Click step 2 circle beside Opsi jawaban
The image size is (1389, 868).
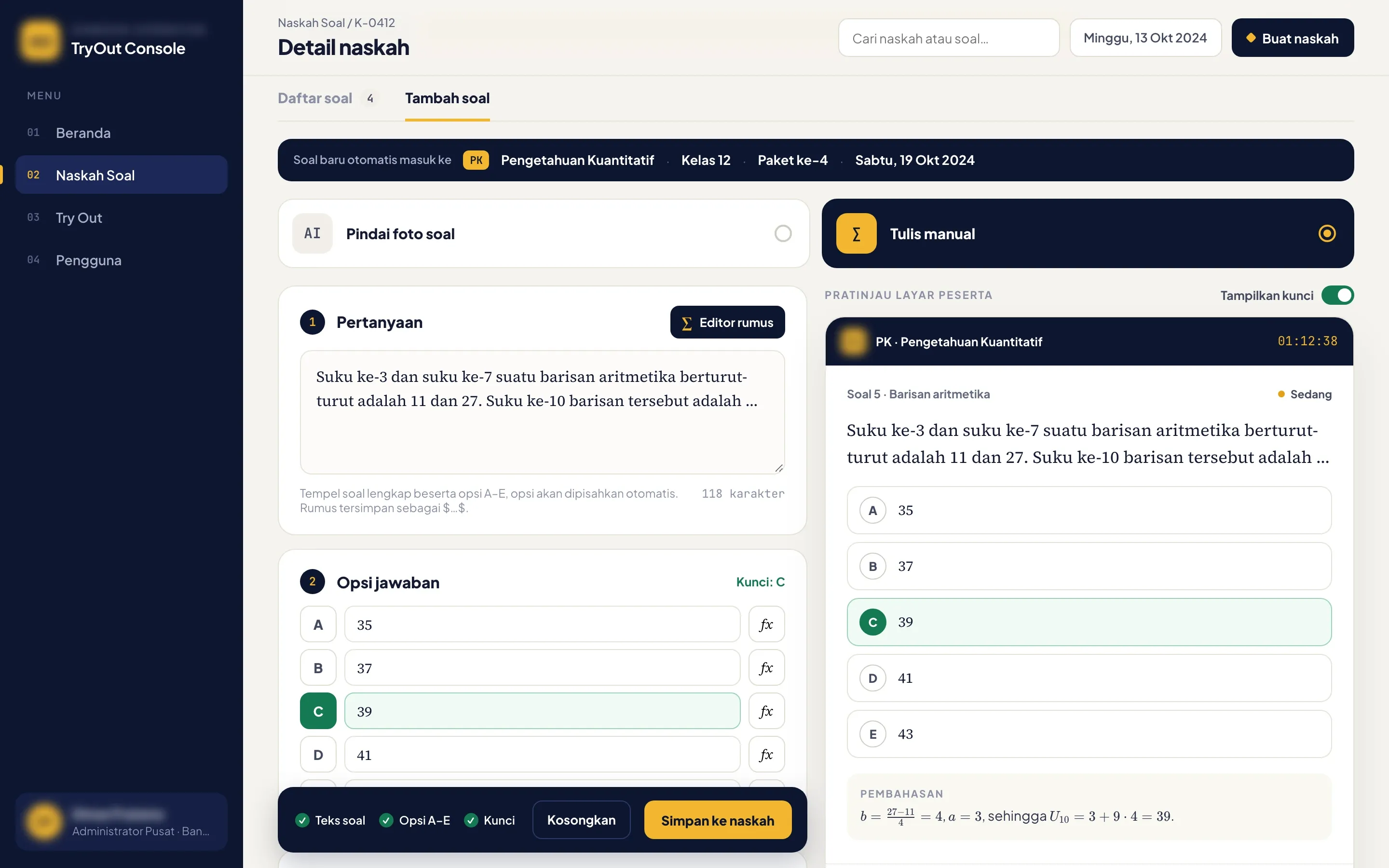tap(312, 582)
